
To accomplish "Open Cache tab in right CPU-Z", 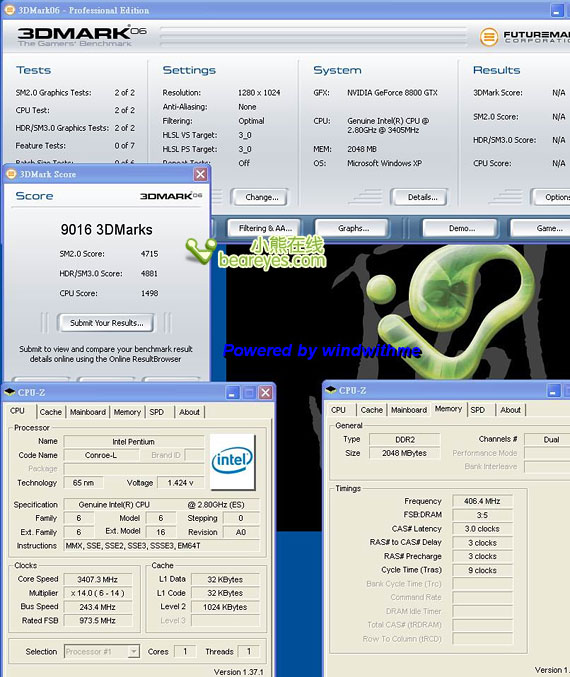I will point(372,410).
